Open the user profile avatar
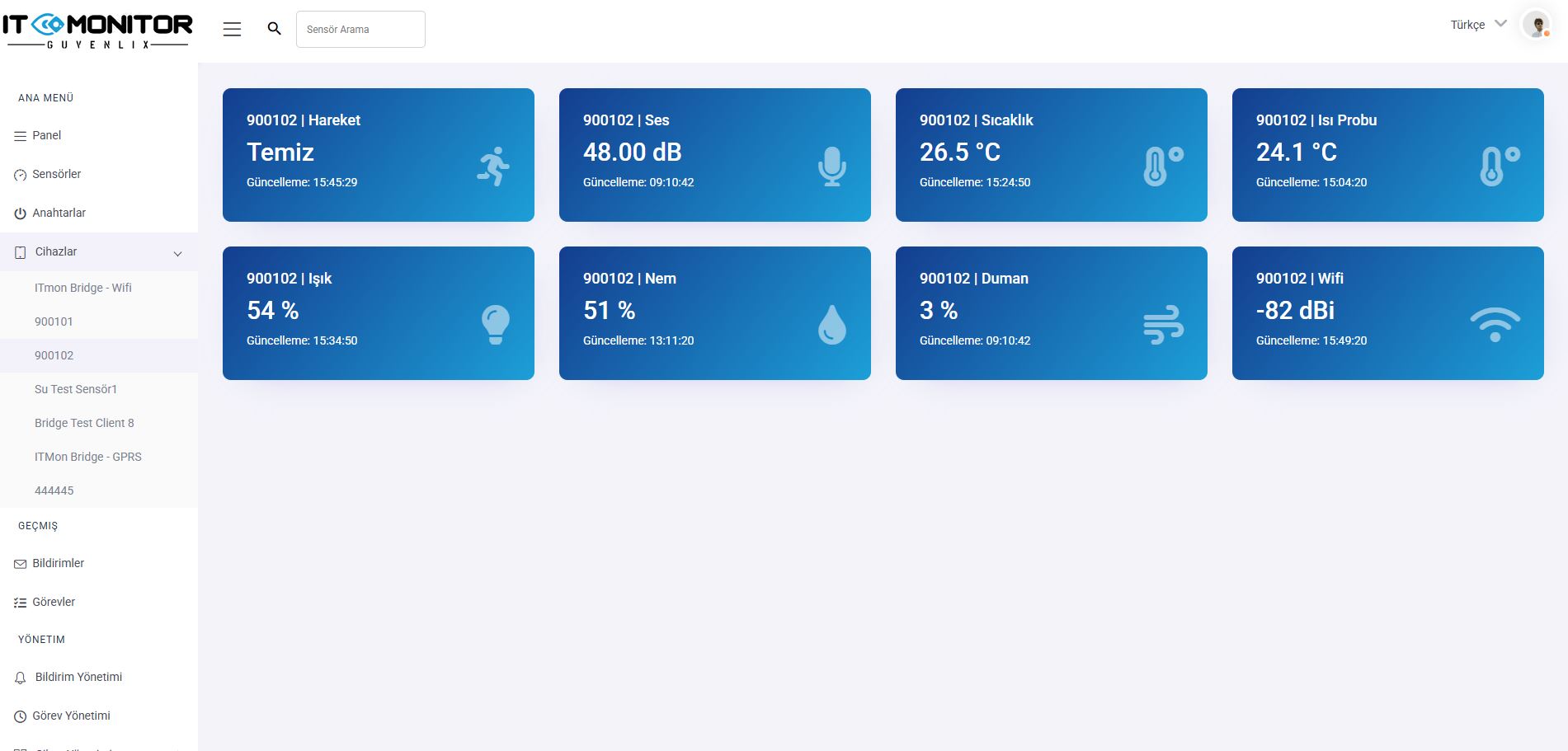This screenshot has width=1568, height=751. click(1537, 26)
